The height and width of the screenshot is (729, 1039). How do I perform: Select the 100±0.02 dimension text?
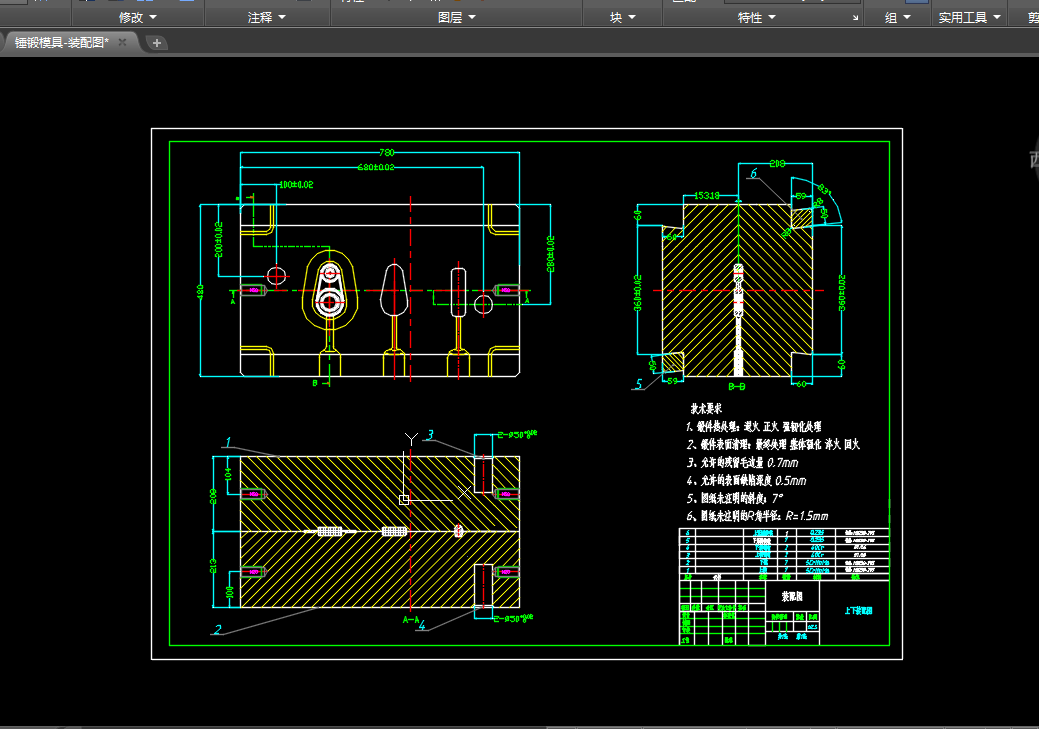tap(296, 184)
